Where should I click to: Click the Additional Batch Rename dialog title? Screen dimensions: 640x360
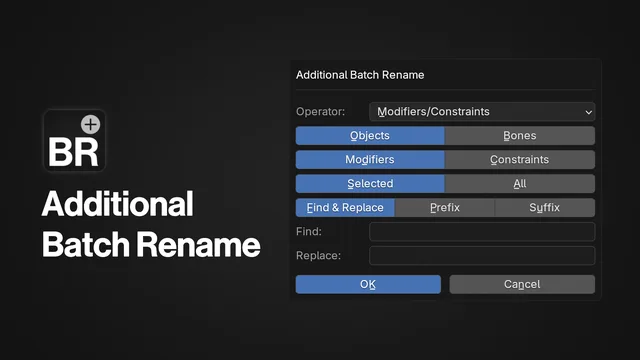[x=360, y=75]
